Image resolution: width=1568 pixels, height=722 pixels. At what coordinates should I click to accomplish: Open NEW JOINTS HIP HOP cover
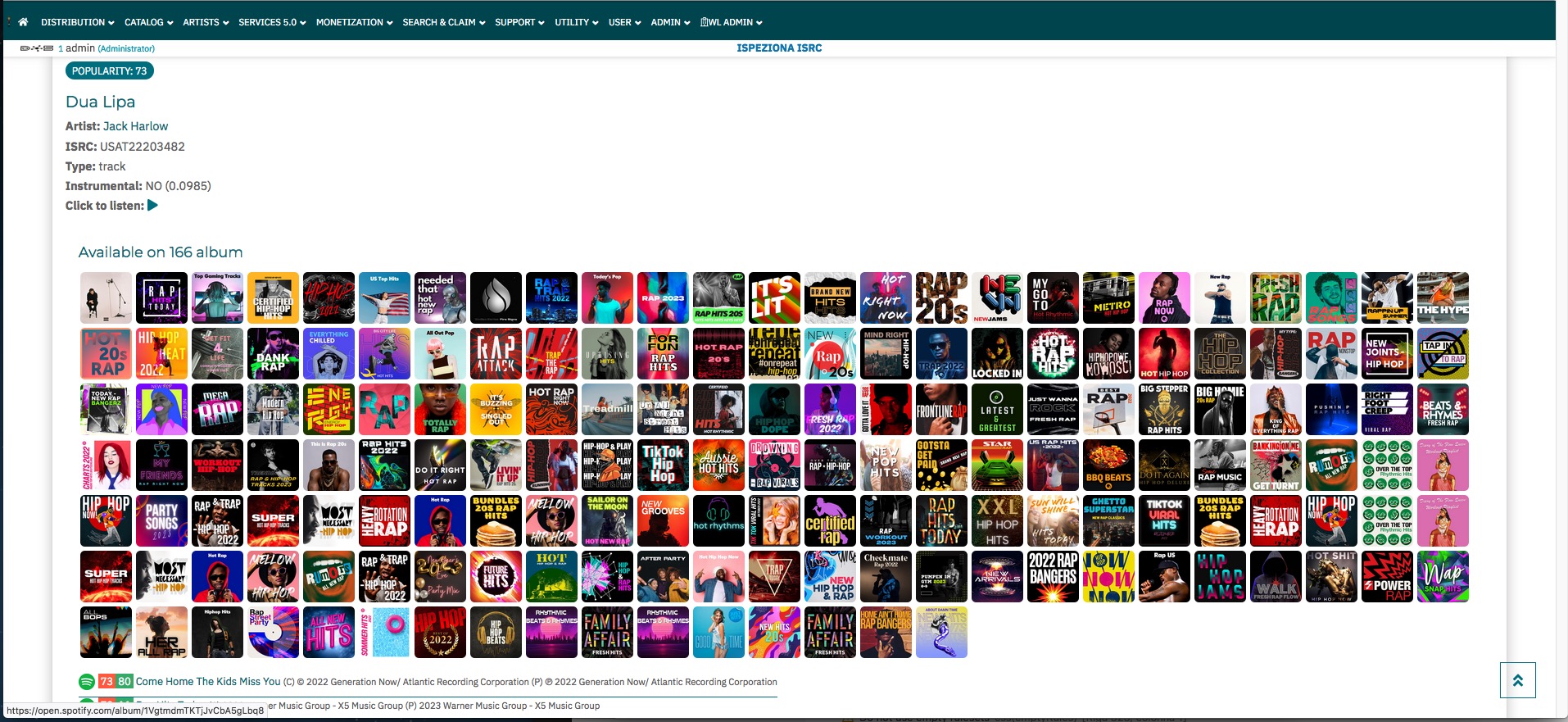click(1387, 353)
